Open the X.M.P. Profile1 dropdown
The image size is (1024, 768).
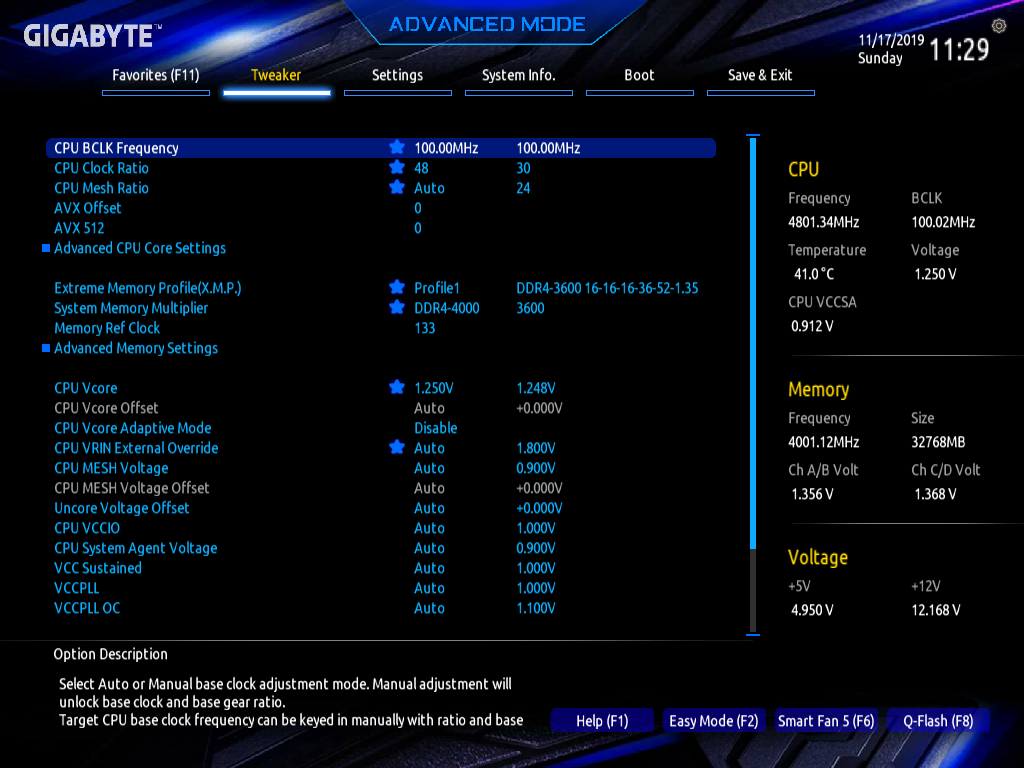(x=437, y=288)
